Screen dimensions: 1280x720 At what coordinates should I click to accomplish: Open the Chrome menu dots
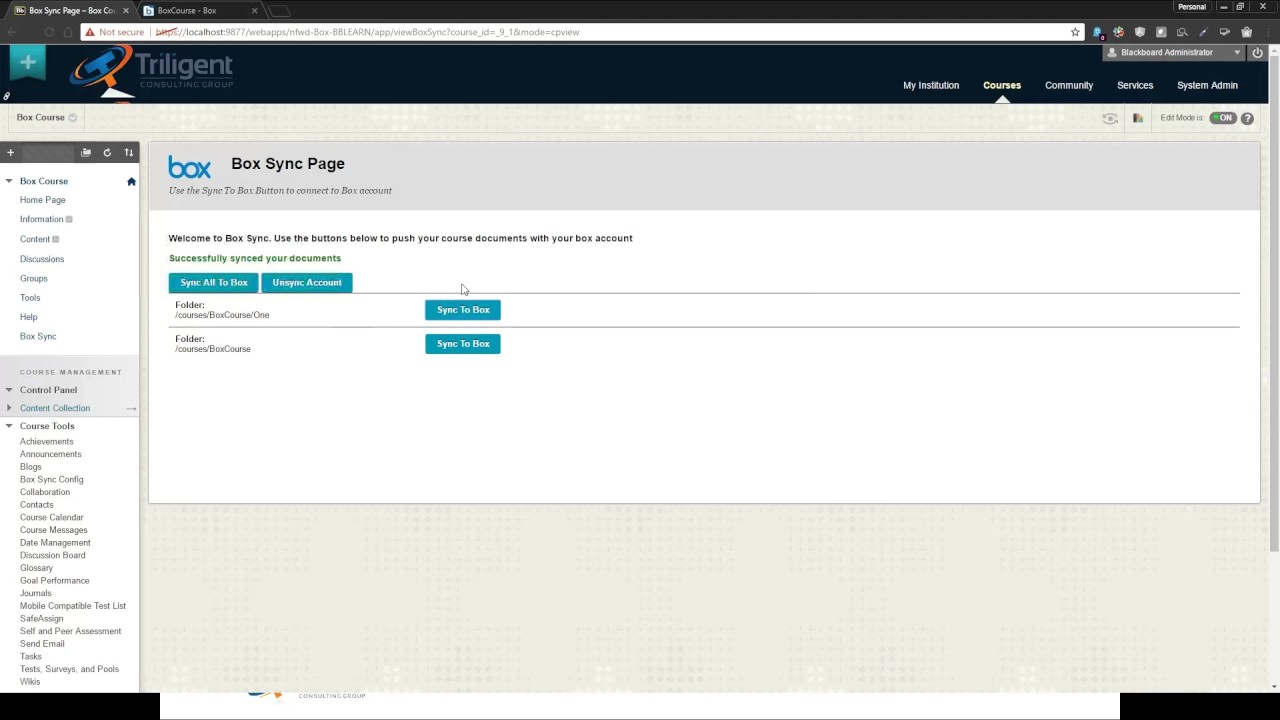(1267, 32)
